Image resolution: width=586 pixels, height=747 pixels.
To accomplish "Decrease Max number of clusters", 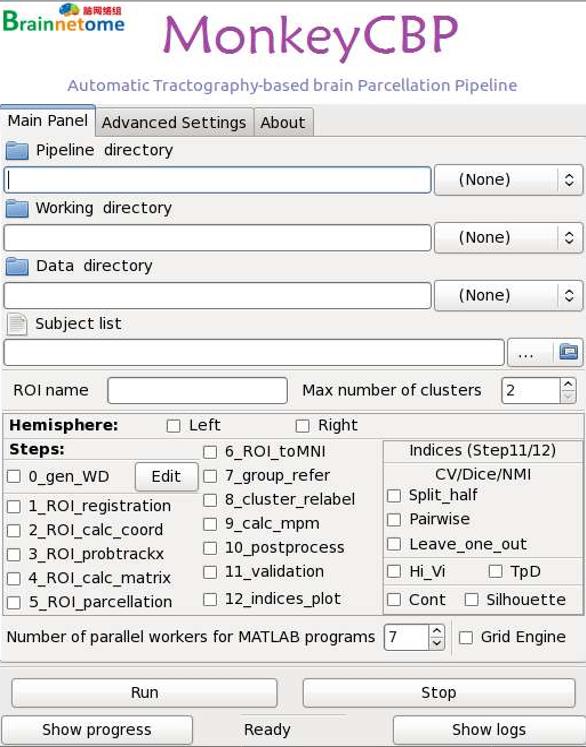I will 567,396.
